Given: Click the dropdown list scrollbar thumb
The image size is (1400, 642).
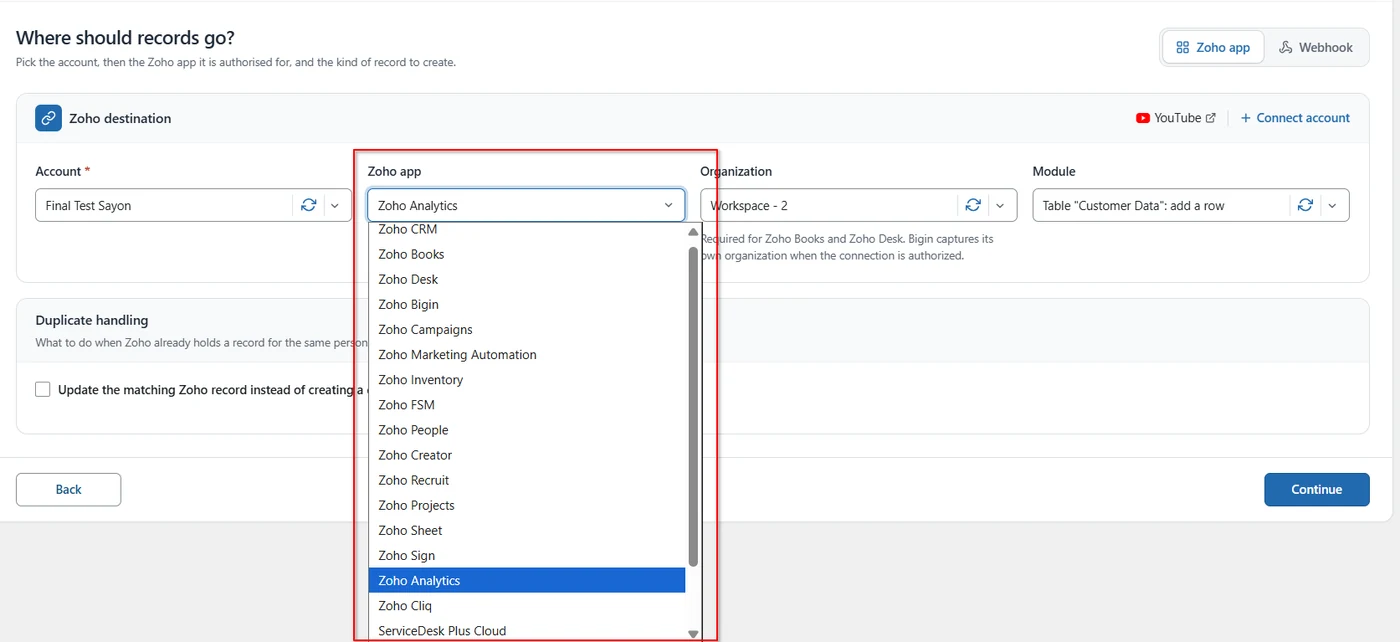Looking at the screenshot, I should tap(693, 406).
